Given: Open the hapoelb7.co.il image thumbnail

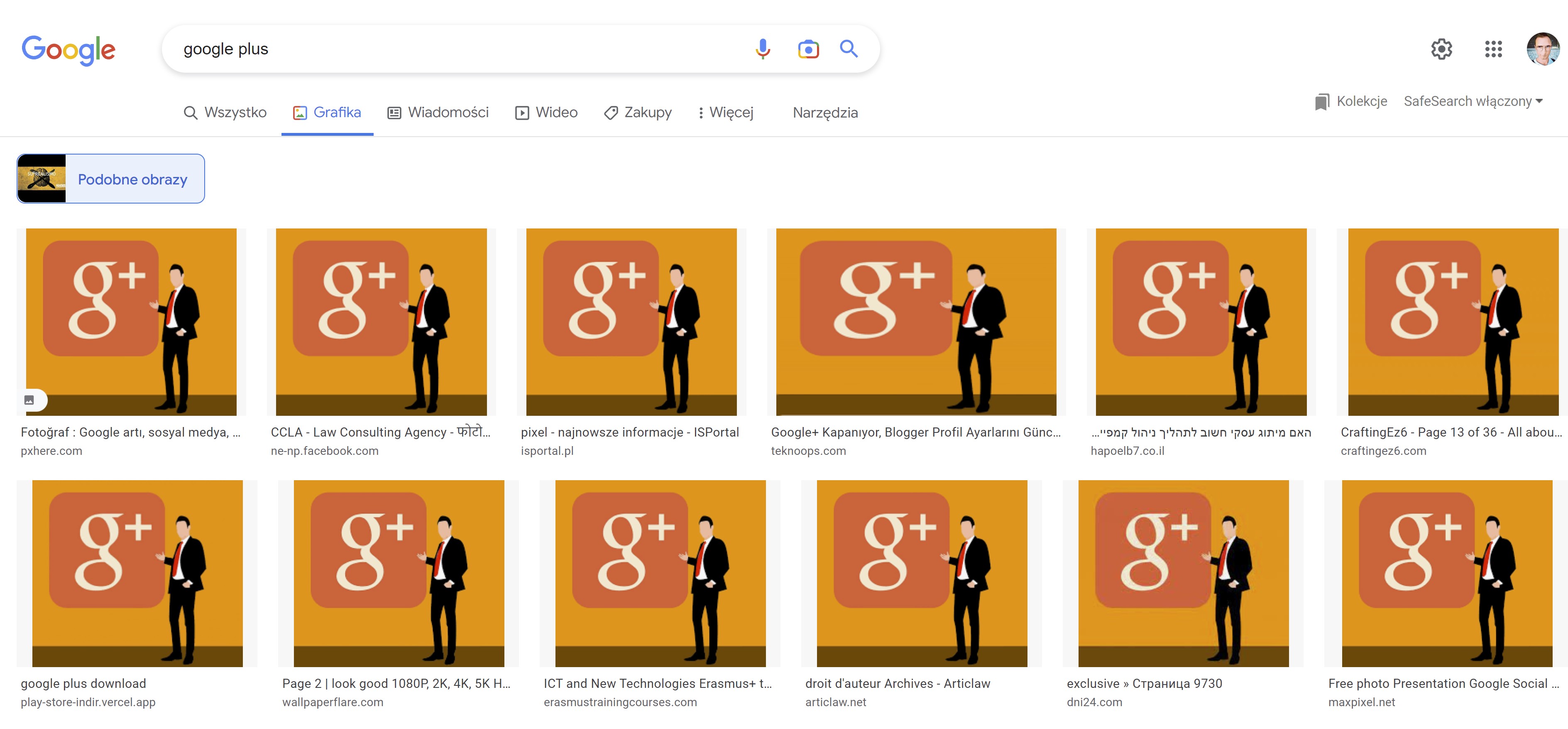Looking at the screenshot, I should click(x=1201, y=322).
